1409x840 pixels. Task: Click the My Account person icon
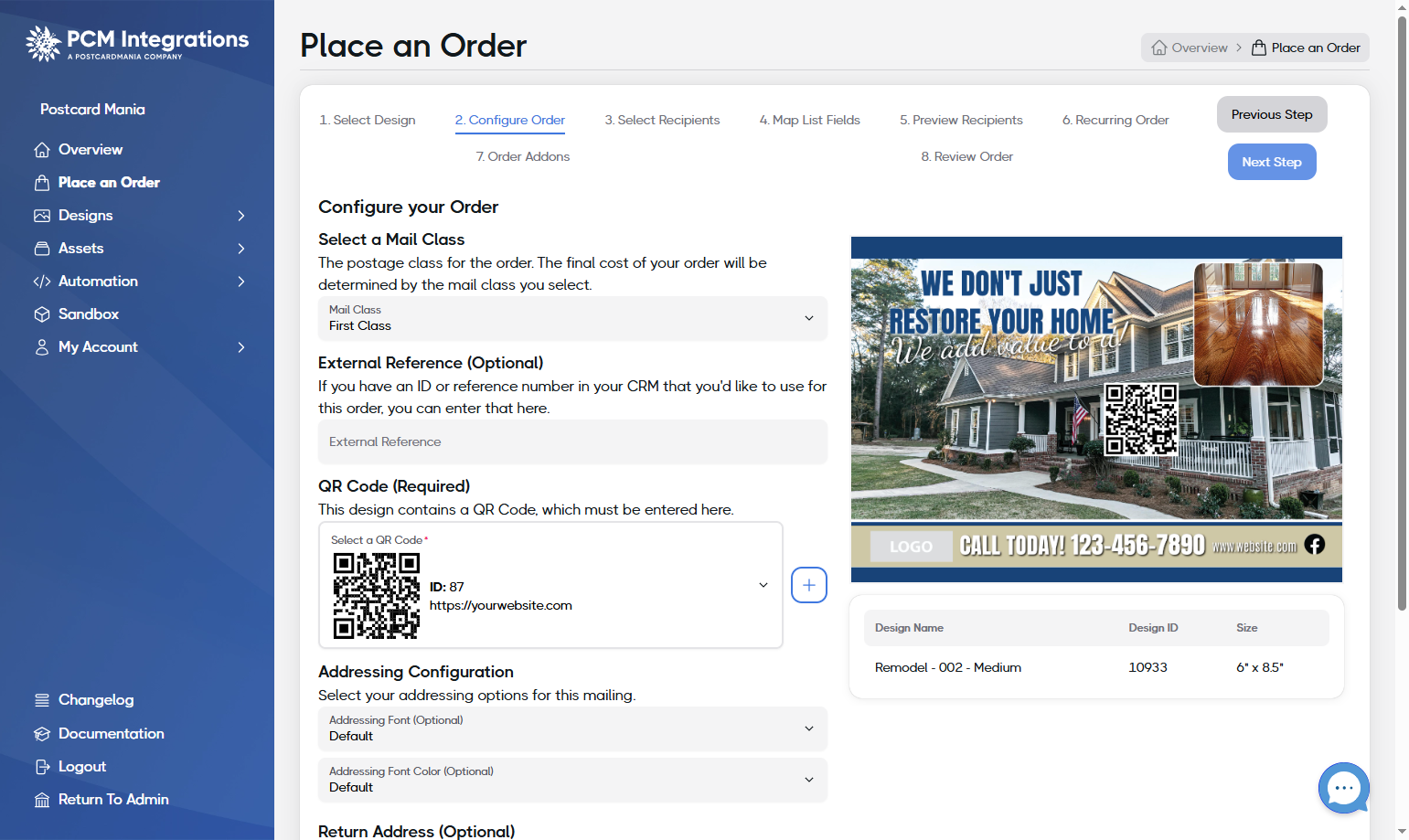(42, 347)
